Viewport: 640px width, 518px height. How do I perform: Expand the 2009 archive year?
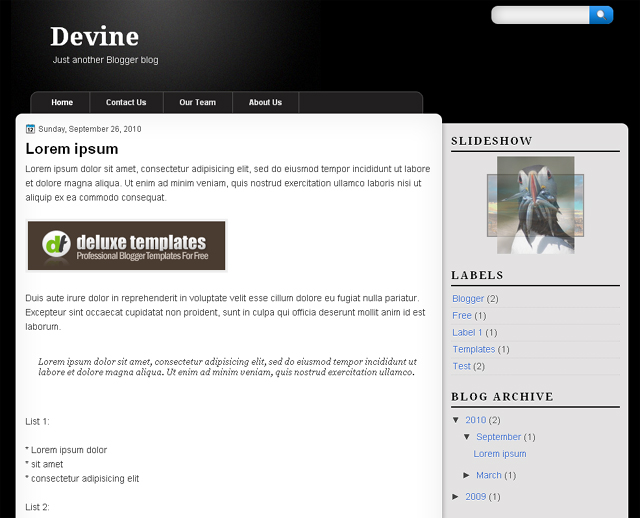coord(456,497)
